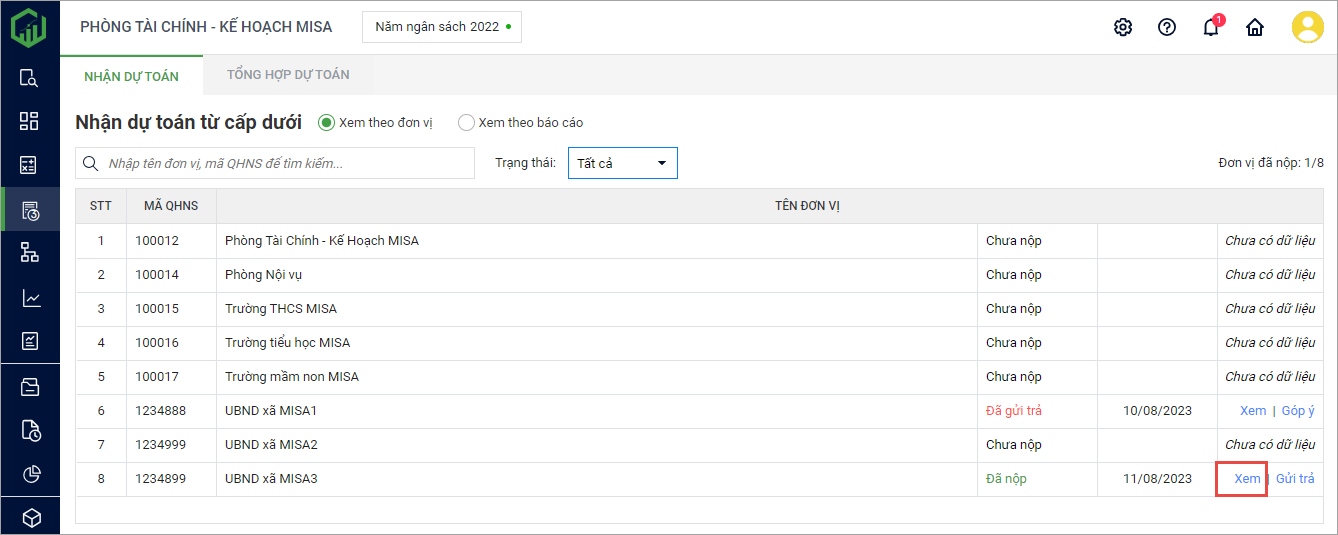Click 'Xem' link for UBND xã MISA3

click(1247, 479)
